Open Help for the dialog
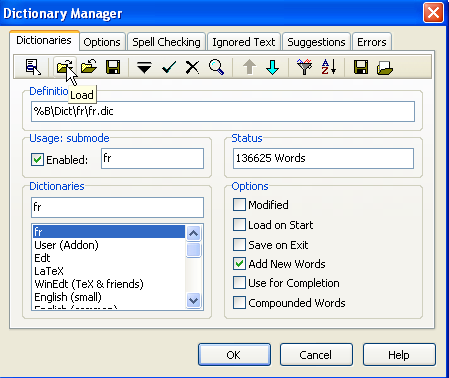This screenshot has height=378, width=449. 399,355
